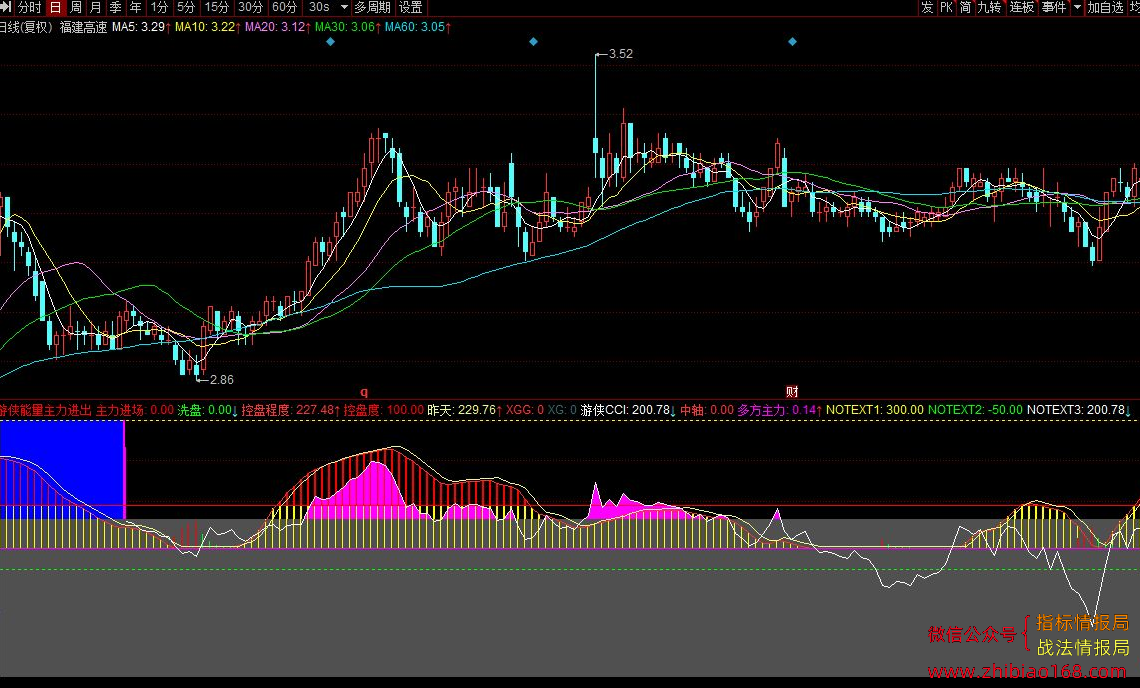Click the 发 toolbar button

[x=927, y=7]
